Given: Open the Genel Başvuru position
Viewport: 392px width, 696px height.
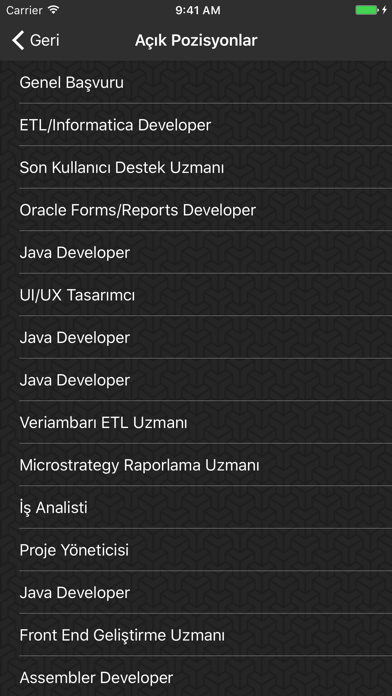Looking at the screenshot, I should tap(196, 83).
